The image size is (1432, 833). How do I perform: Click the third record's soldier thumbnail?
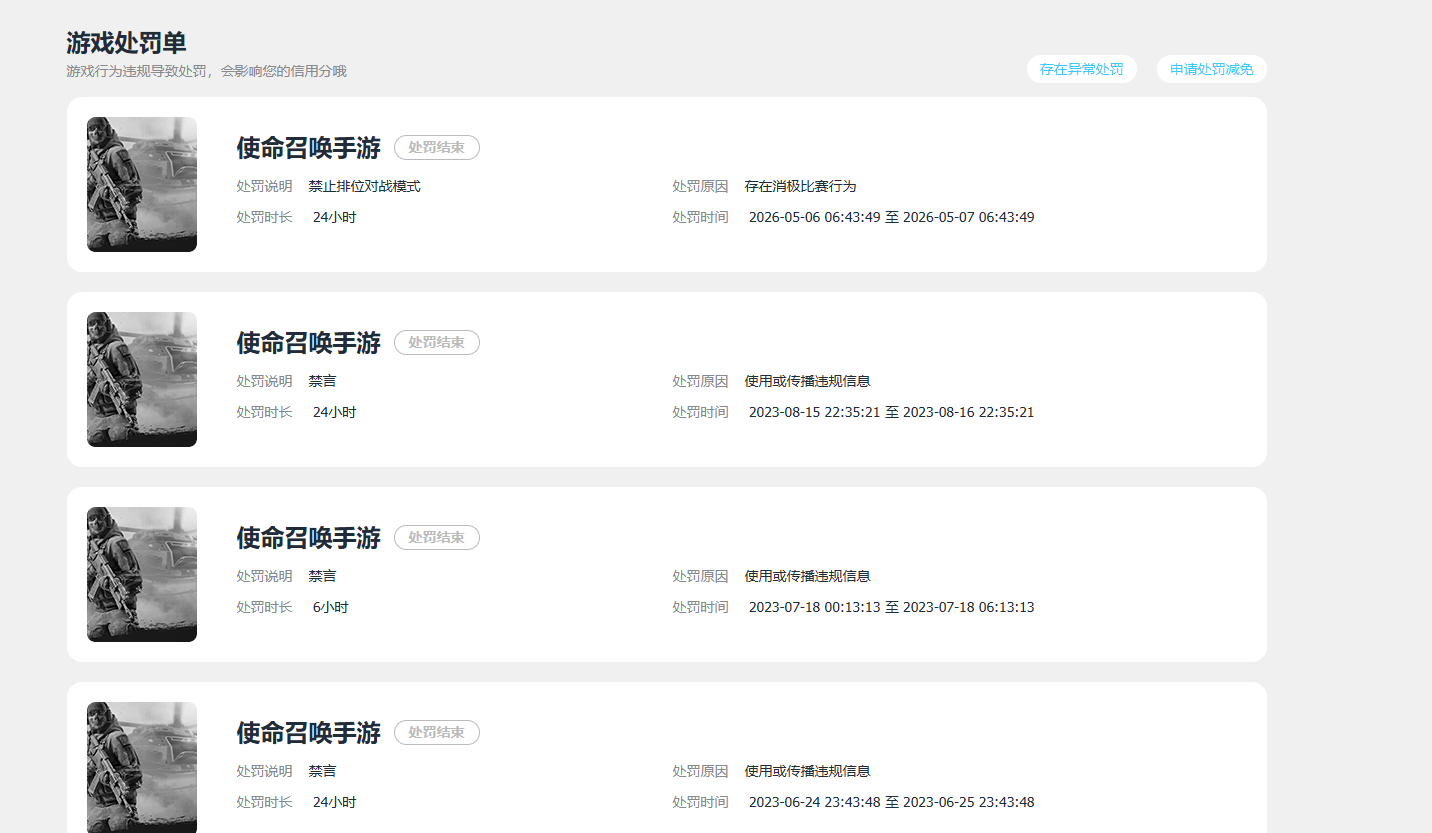pos(142,574)
